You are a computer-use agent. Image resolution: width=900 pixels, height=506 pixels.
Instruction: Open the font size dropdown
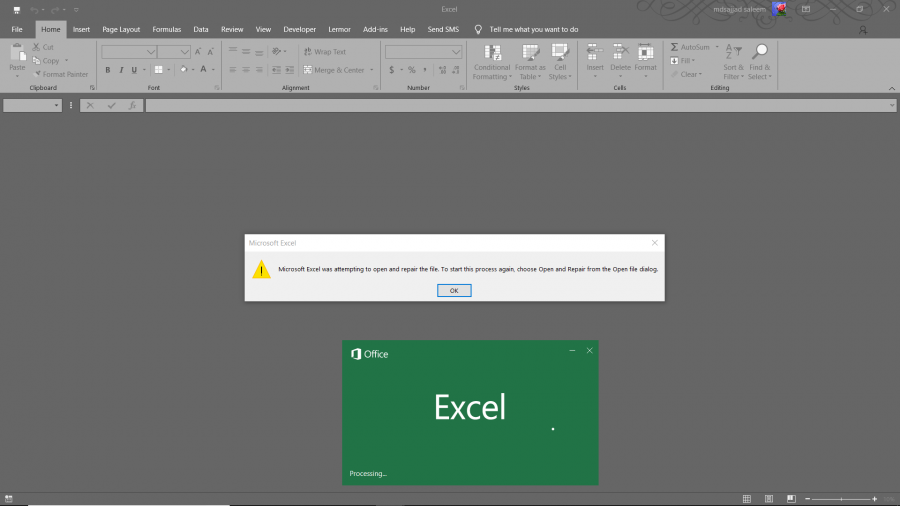pos(184,52)
